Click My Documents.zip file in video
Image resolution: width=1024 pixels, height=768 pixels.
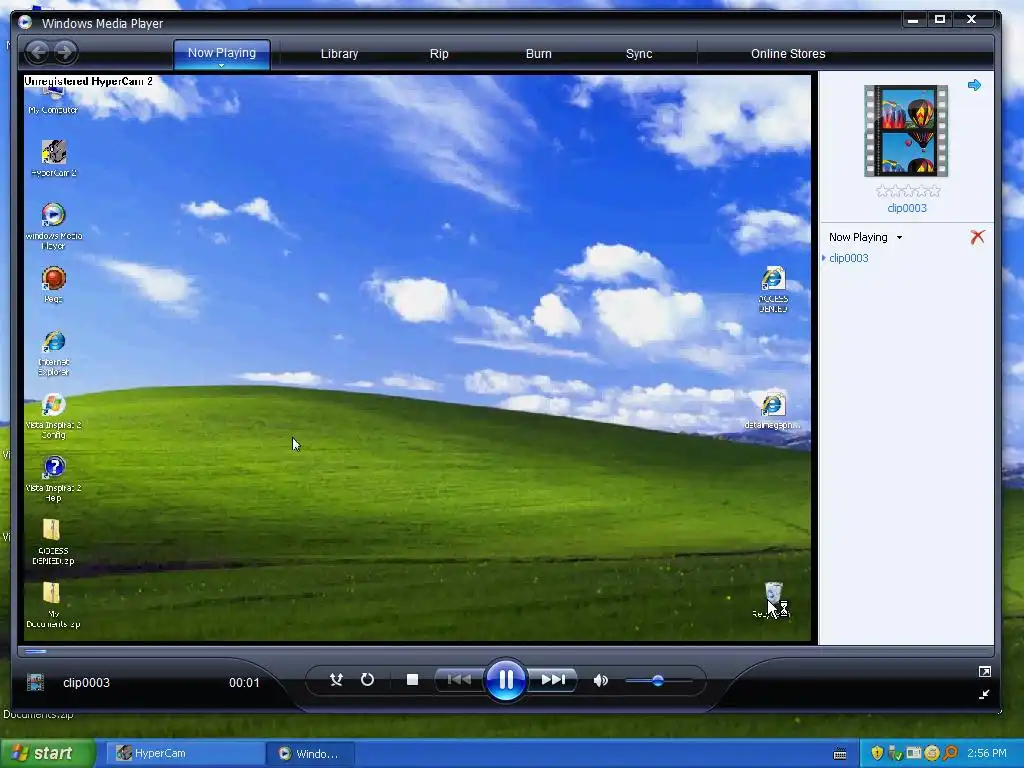point(52,605)
